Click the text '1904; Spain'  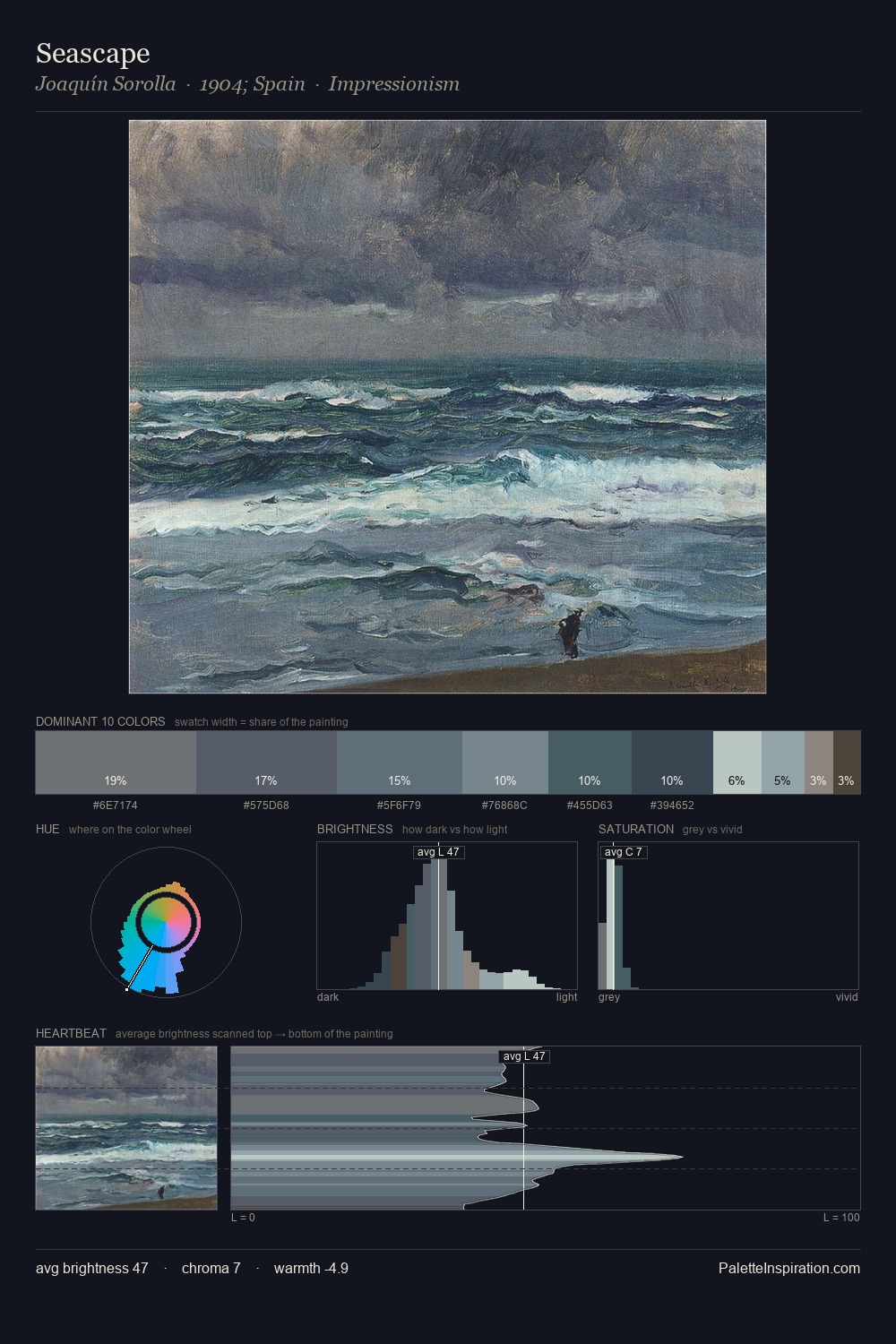(253, 84)
